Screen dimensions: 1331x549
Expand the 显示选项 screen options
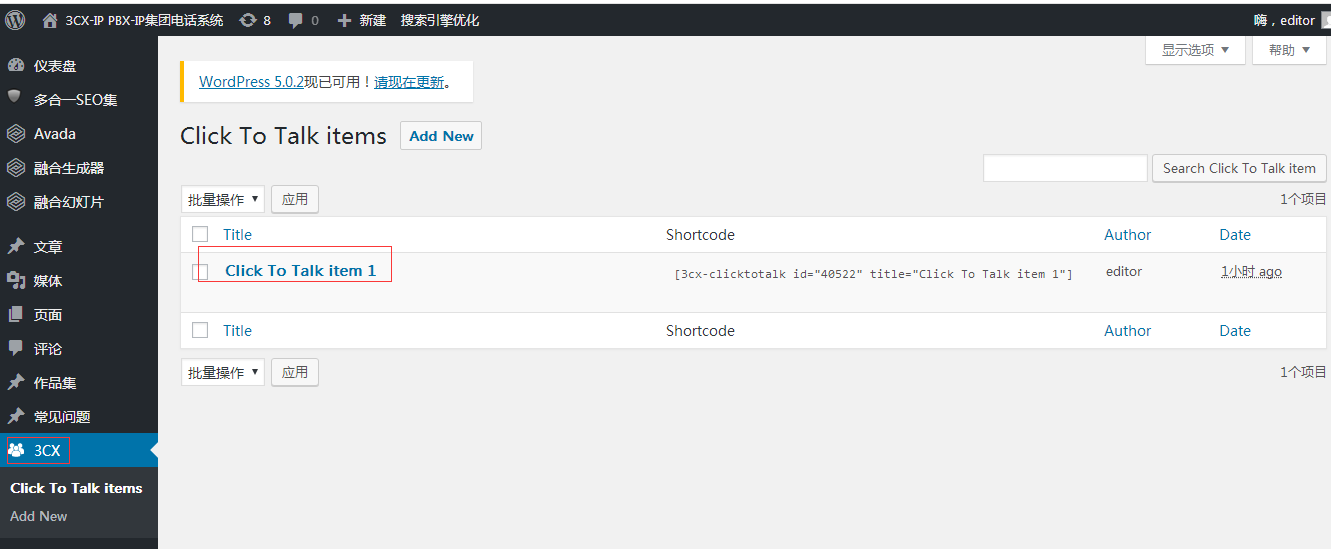(x=1195, y=50)
